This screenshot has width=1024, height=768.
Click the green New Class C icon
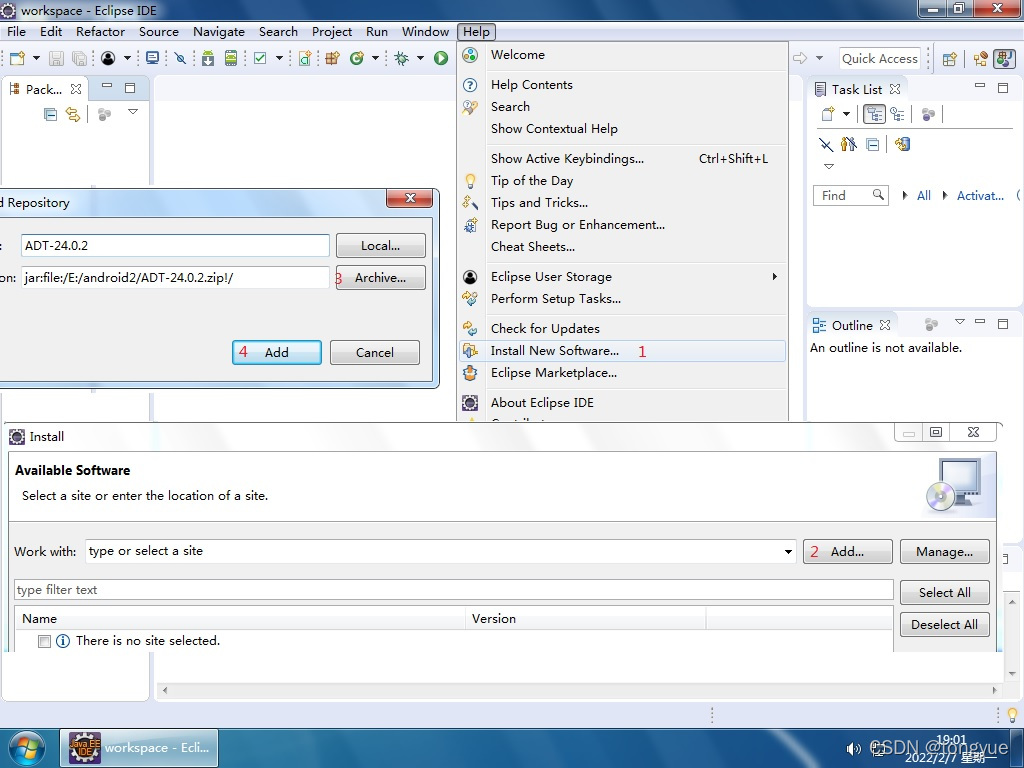pos(357,58)
